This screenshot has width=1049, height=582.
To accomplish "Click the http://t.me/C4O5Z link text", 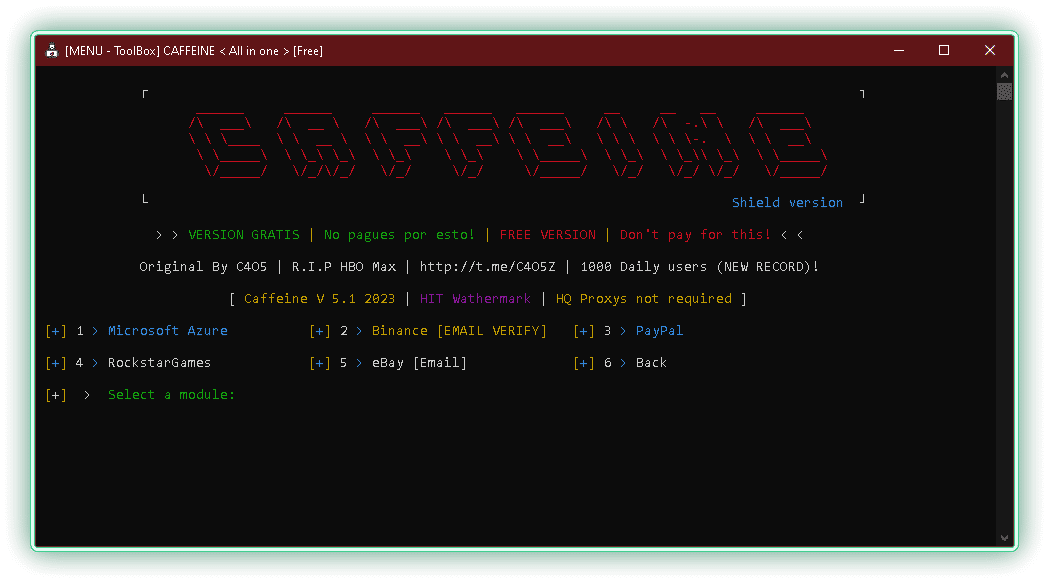I will pyautogui.click(x=488, y=266).
